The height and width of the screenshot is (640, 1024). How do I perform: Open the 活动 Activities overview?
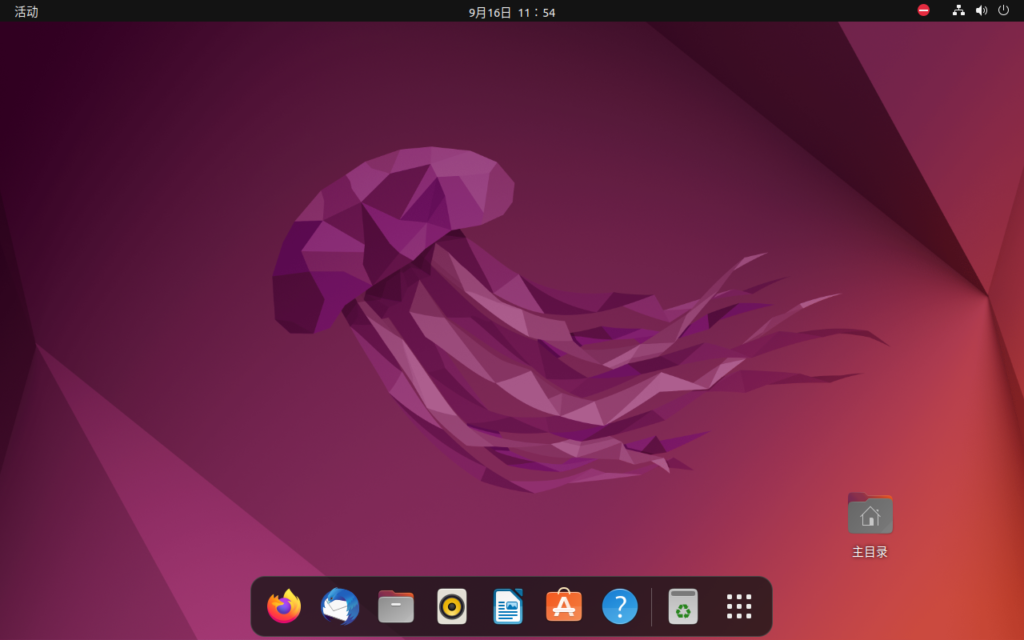(26, 11)
